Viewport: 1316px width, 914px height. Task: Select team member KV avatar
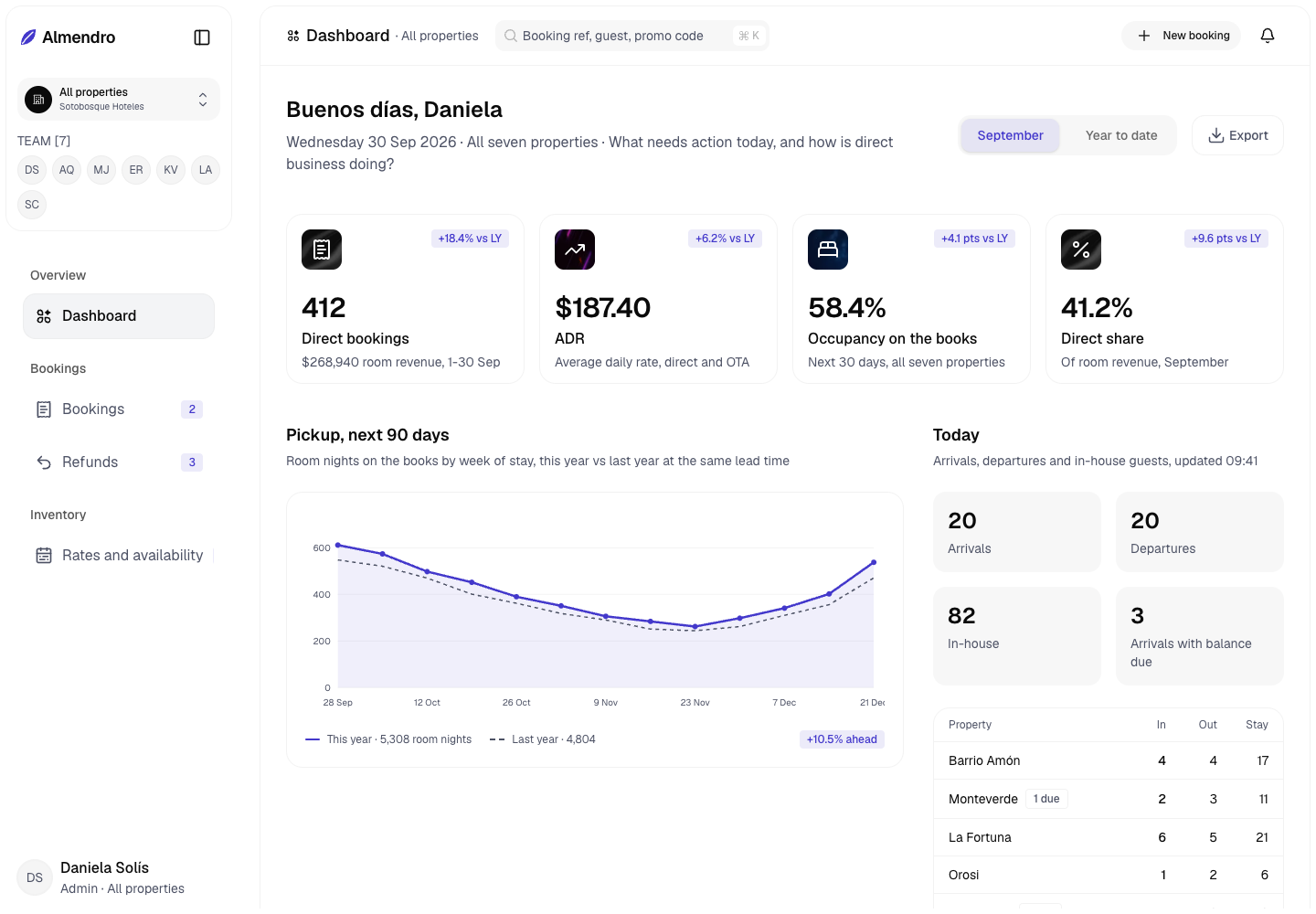[x=171, y=170]
